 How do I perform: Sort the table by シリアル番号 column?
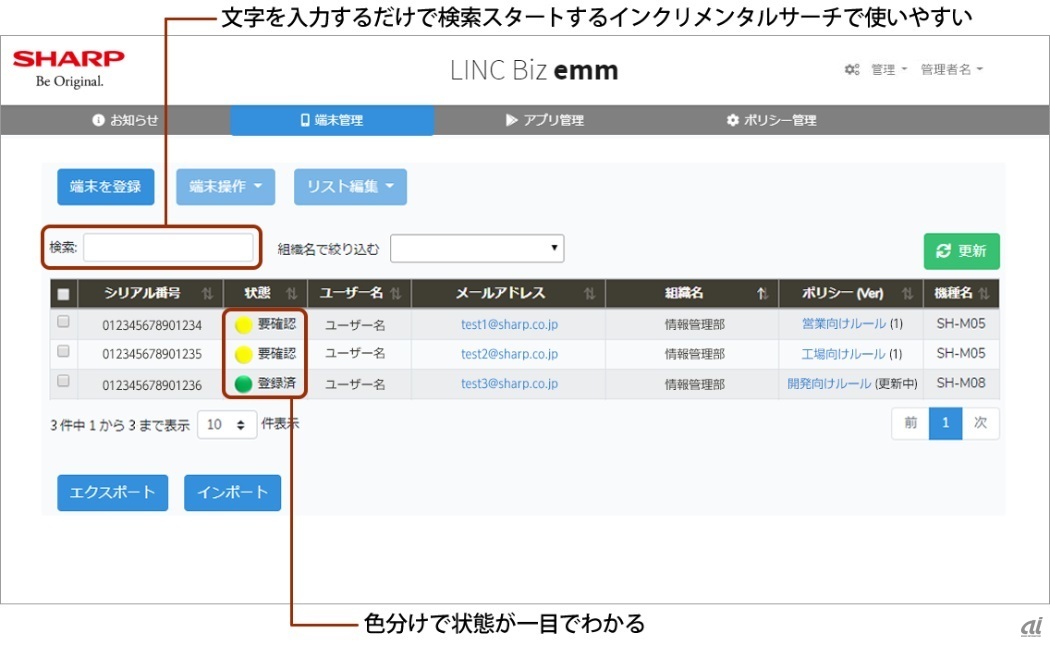151,293
